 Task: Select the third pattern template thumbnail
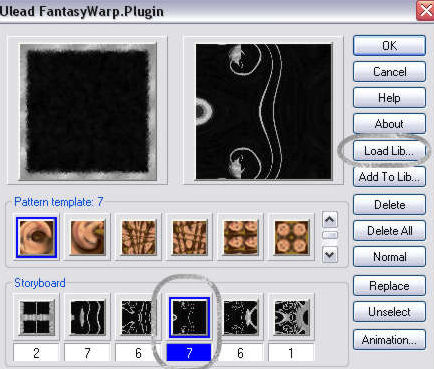[x=138, y=238]
